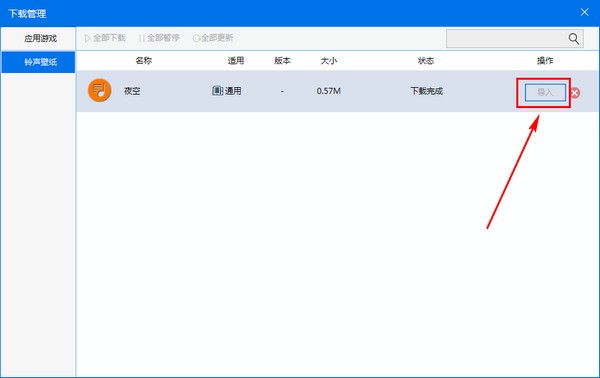The image size is (600, 378).
Task: Switch to the 应用游戏 tab
Action: tap(38, 38)
